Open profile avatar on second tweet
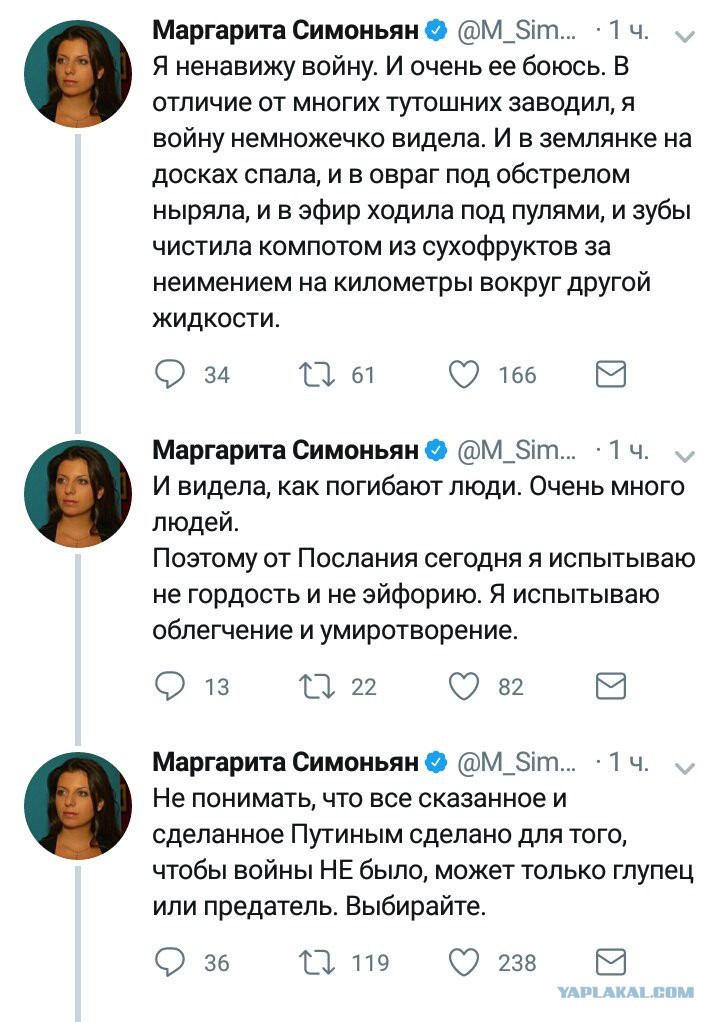720x1022 pixels. tap(78, 493)
